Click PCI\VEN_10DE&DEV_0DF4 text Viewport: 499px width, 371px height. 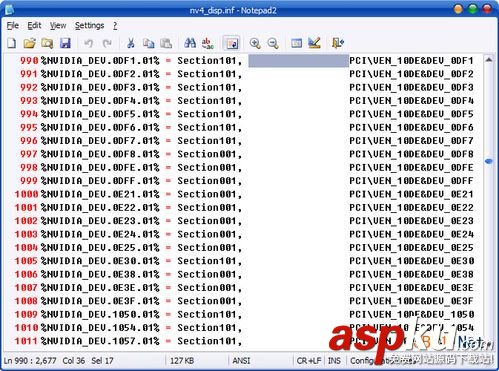[x=411, y=101]
